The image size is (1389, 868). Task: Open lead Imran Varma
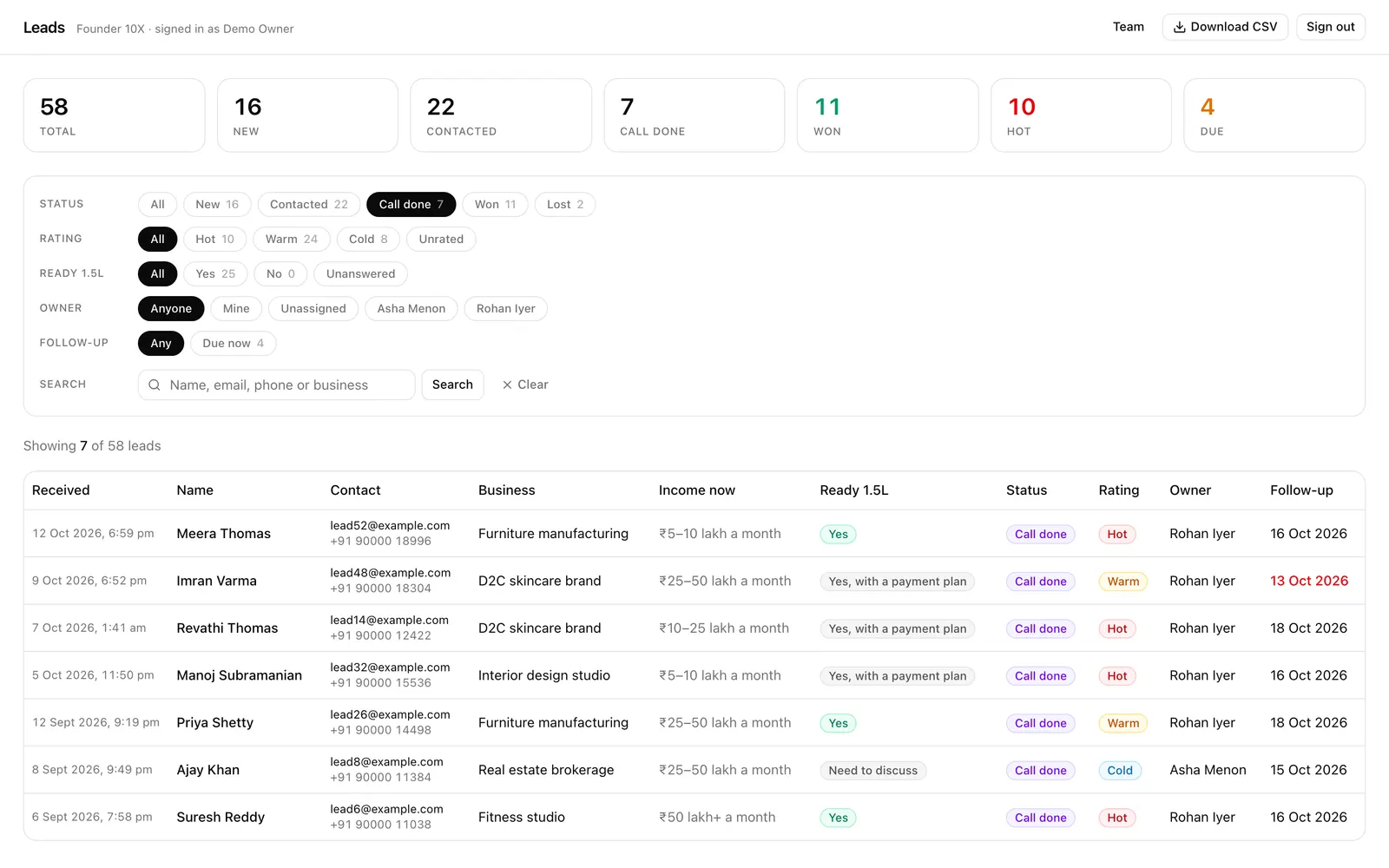point(217,581)
